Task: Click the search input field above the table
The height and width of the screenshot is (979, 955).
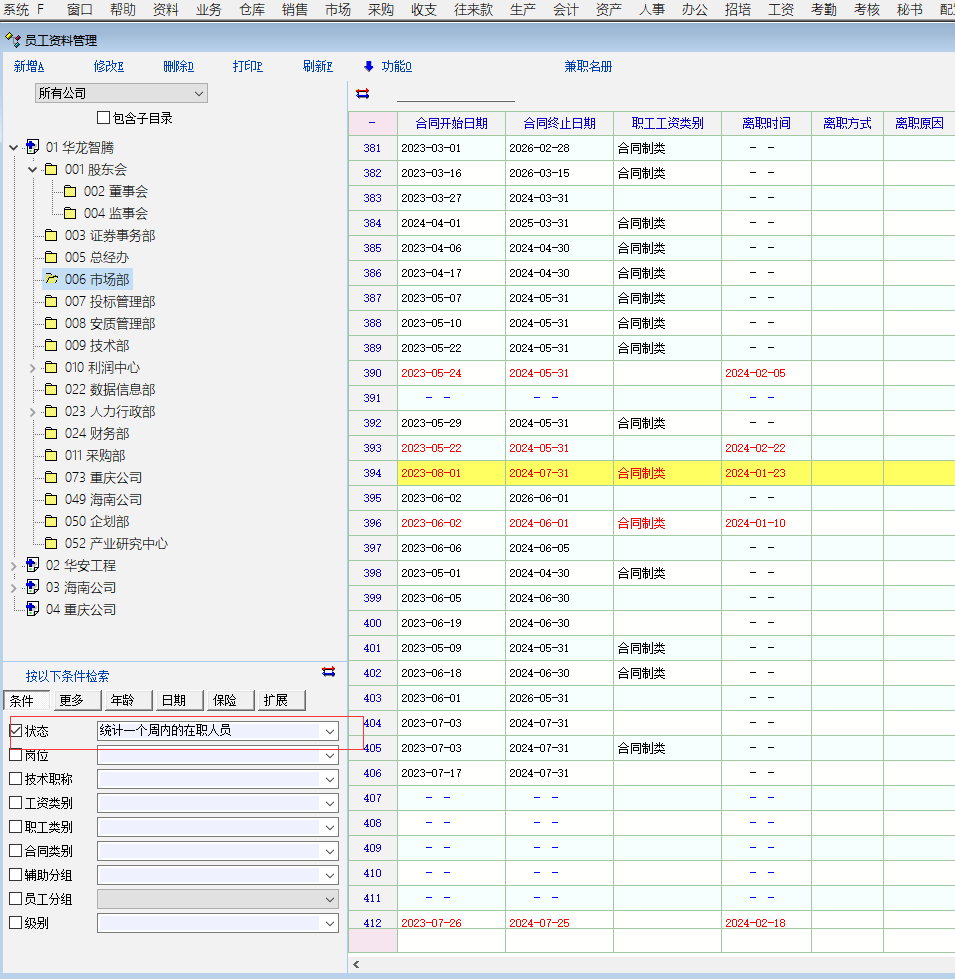Action: pos(455,93)
